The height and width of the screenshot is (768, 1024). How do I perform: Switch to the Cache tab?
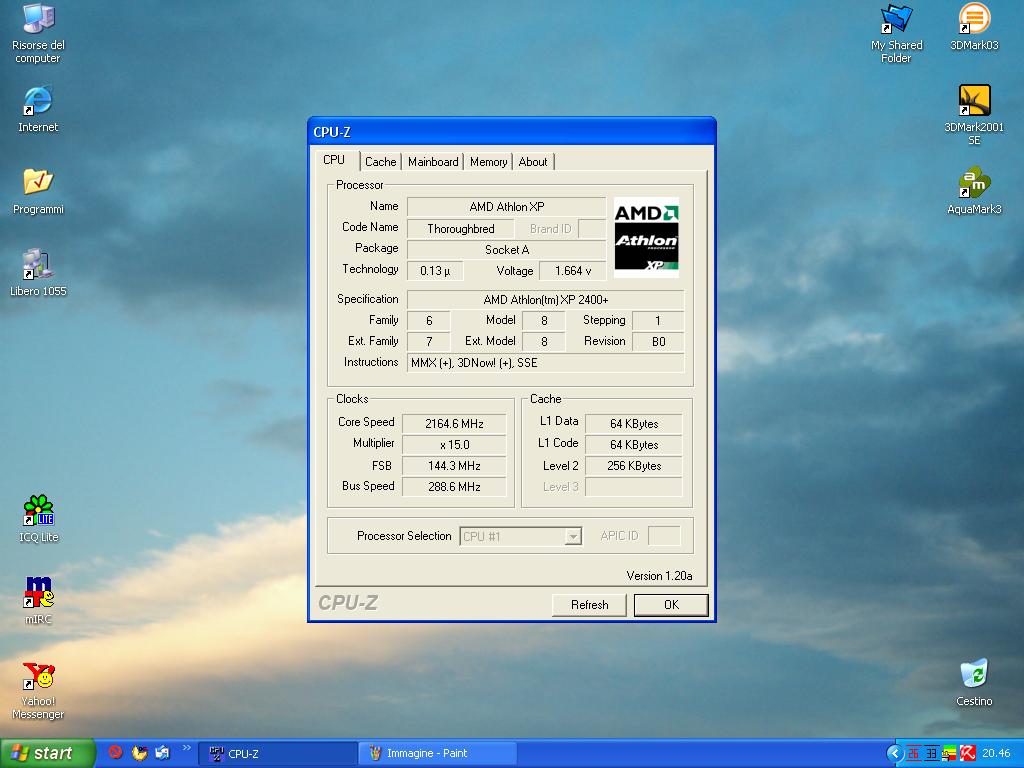[x=381, y=162]
